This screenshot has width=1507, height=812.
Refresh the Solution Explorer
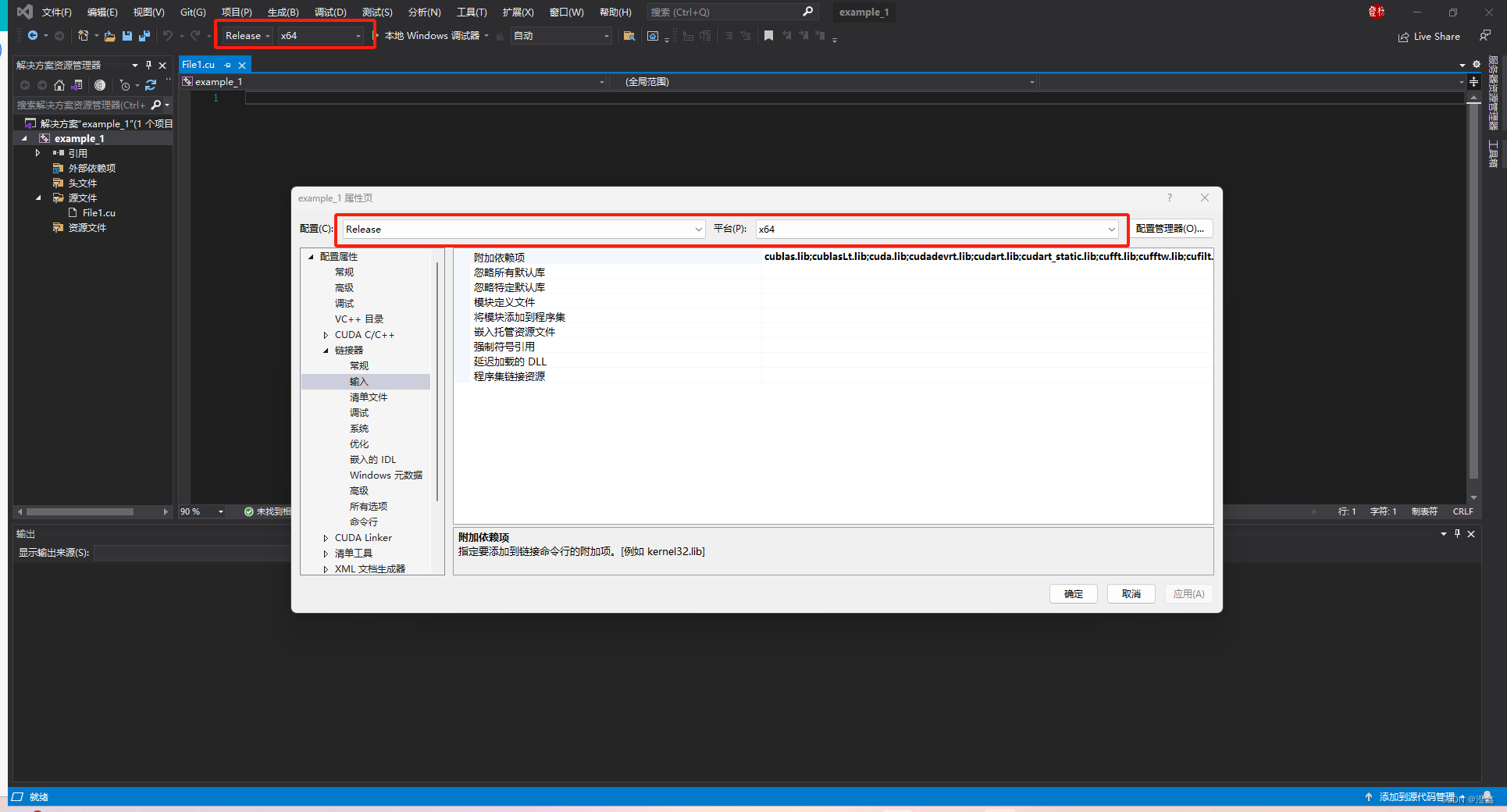[151, 85]
